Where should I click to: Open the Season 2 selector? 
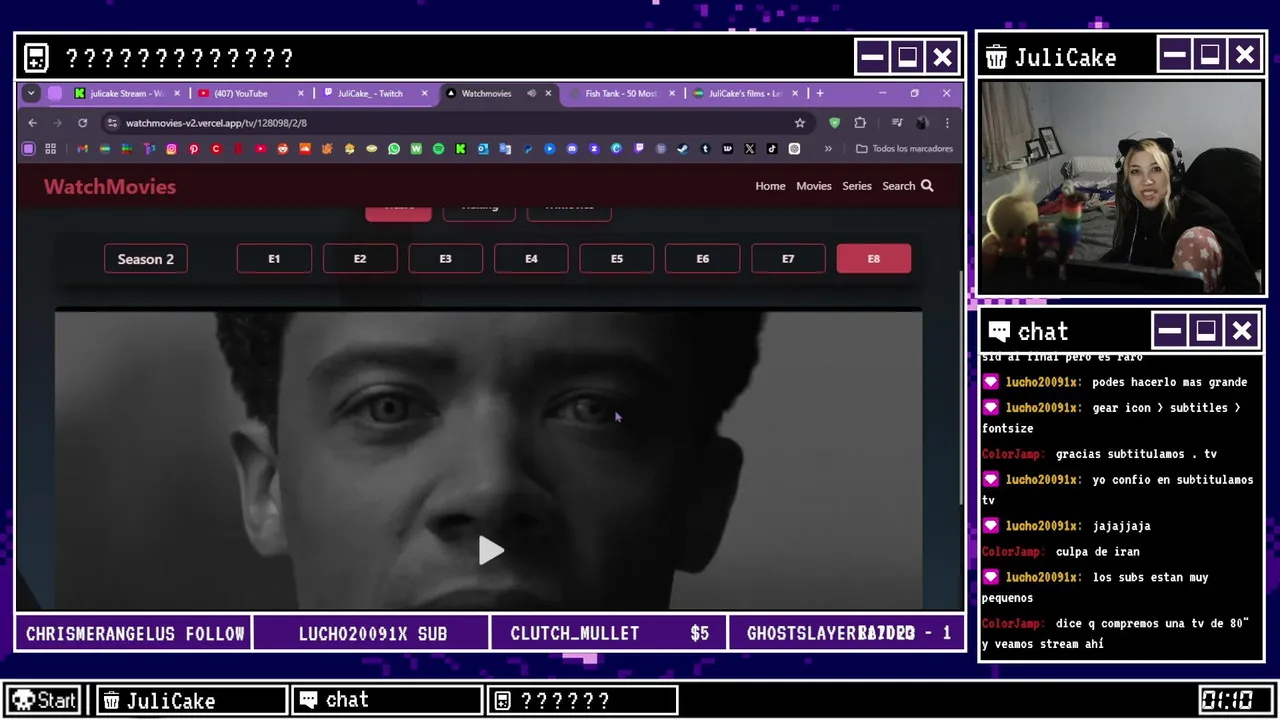click(x=146, y=259)
